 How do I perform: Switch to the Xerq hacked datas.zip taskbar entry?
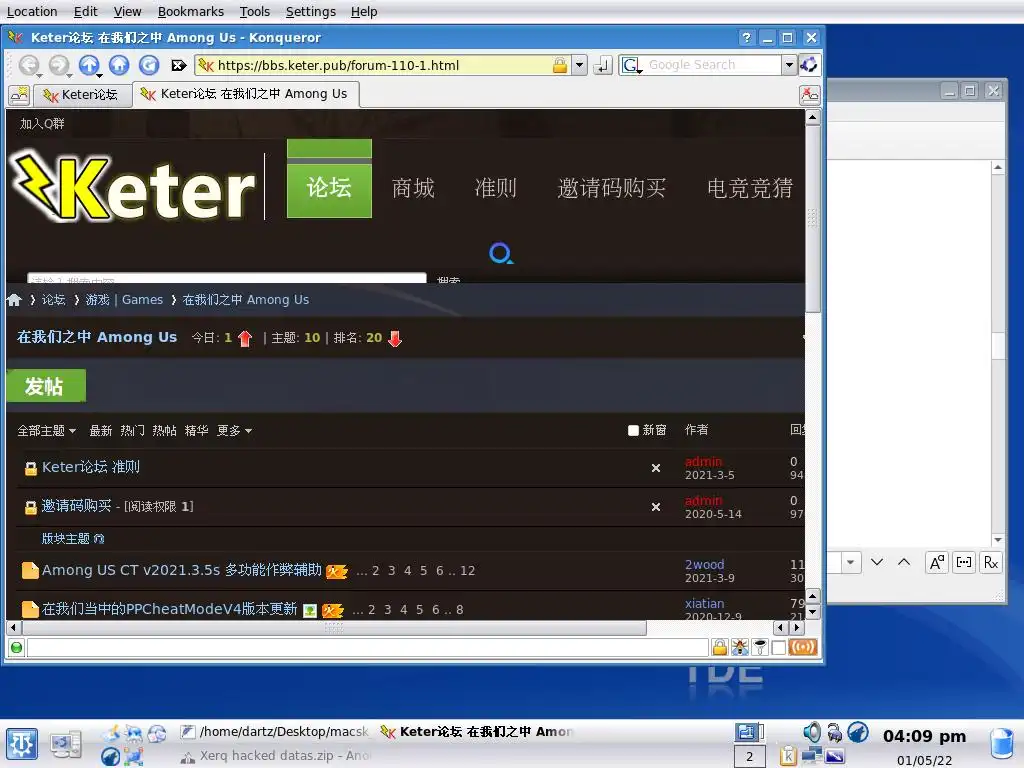click(275, 756)
